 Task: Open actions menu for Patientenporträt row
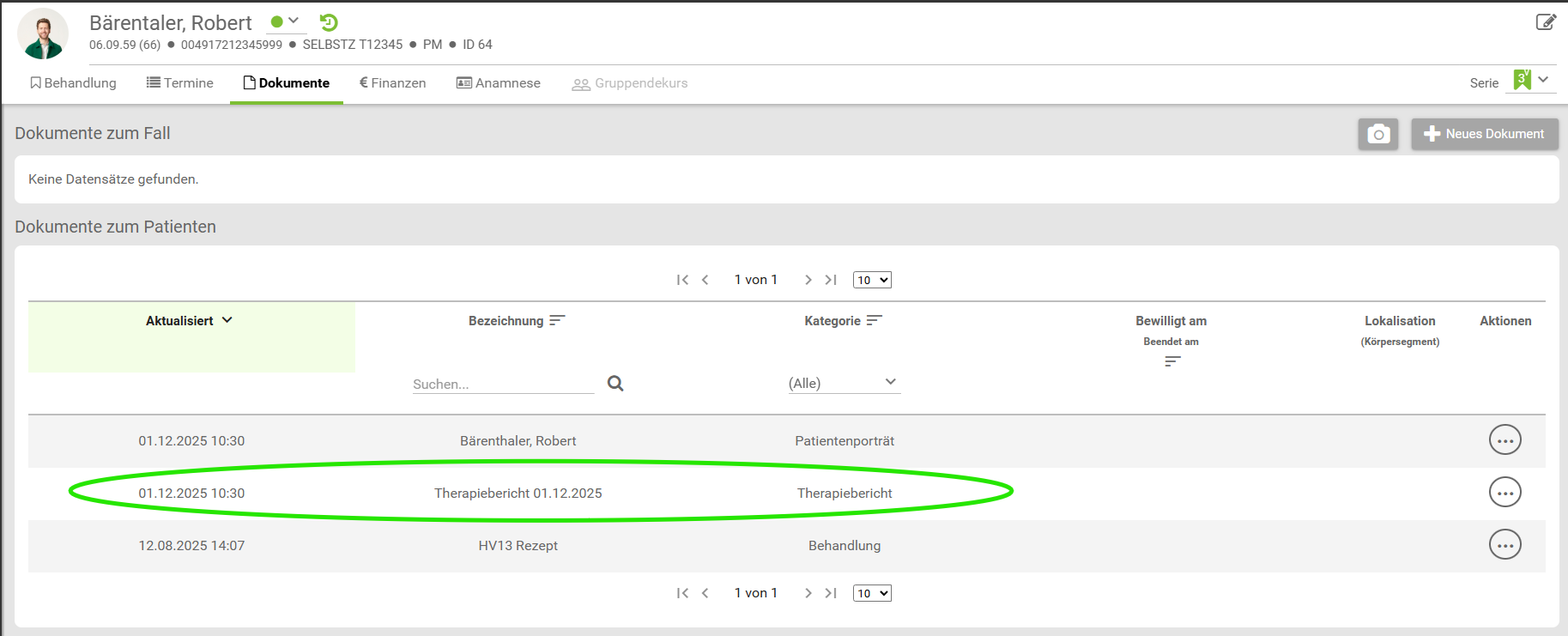click(x=1504, y=440)
